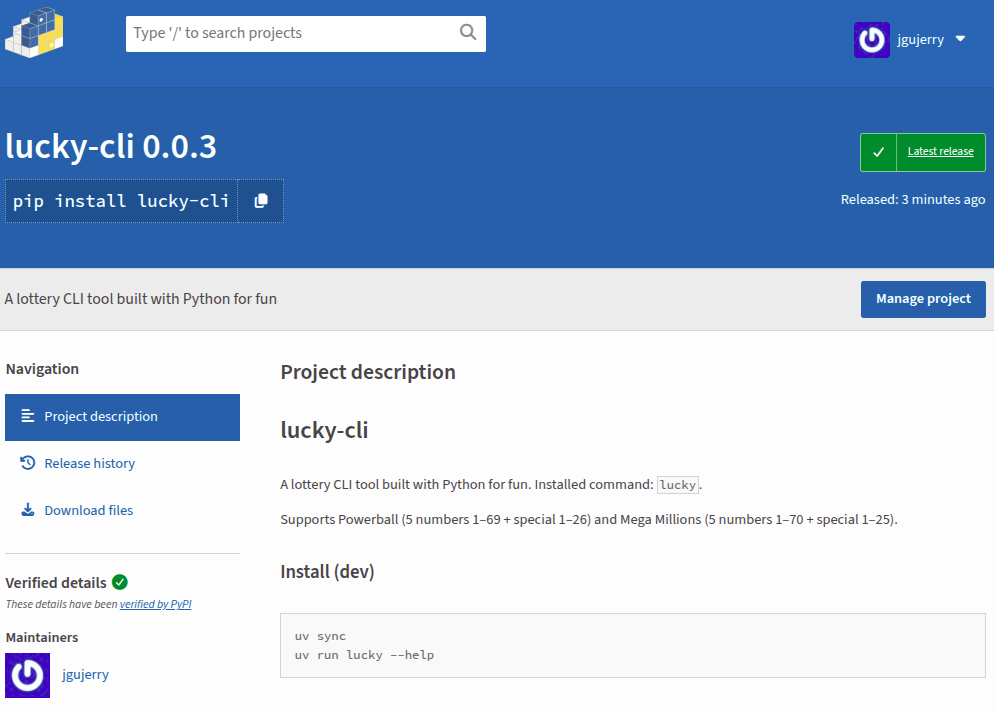The image size is (994, 712).
Task: Click the maintainer avatar thumbnail
Action: [27, 675]
